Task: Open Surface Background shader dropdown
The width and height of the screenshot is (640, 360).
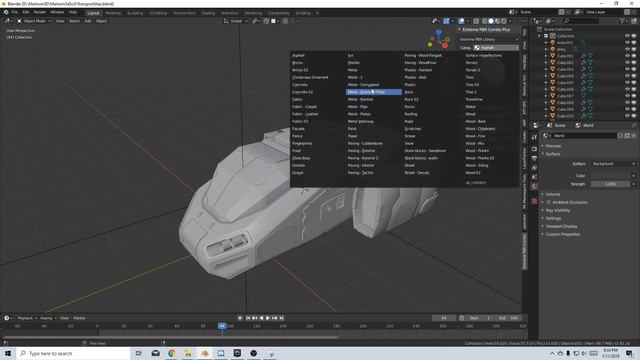Action: [x=613, y=164]
